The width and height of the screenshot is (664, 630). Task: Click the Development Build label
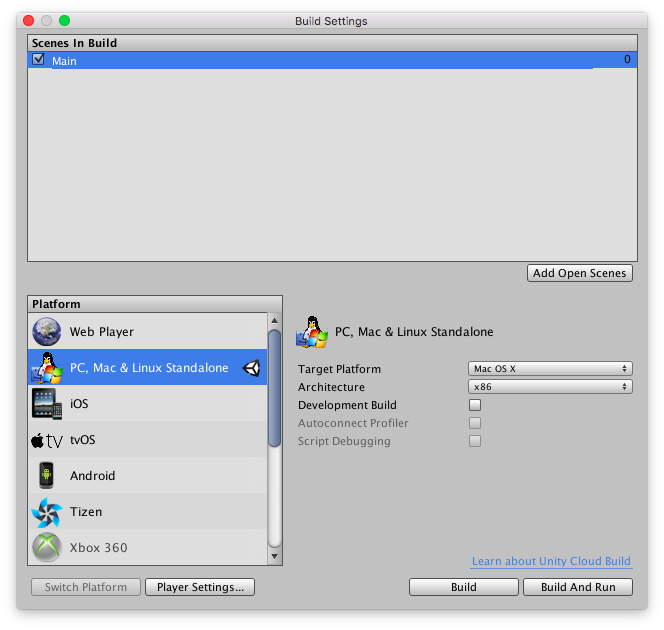tap(347, 405)
